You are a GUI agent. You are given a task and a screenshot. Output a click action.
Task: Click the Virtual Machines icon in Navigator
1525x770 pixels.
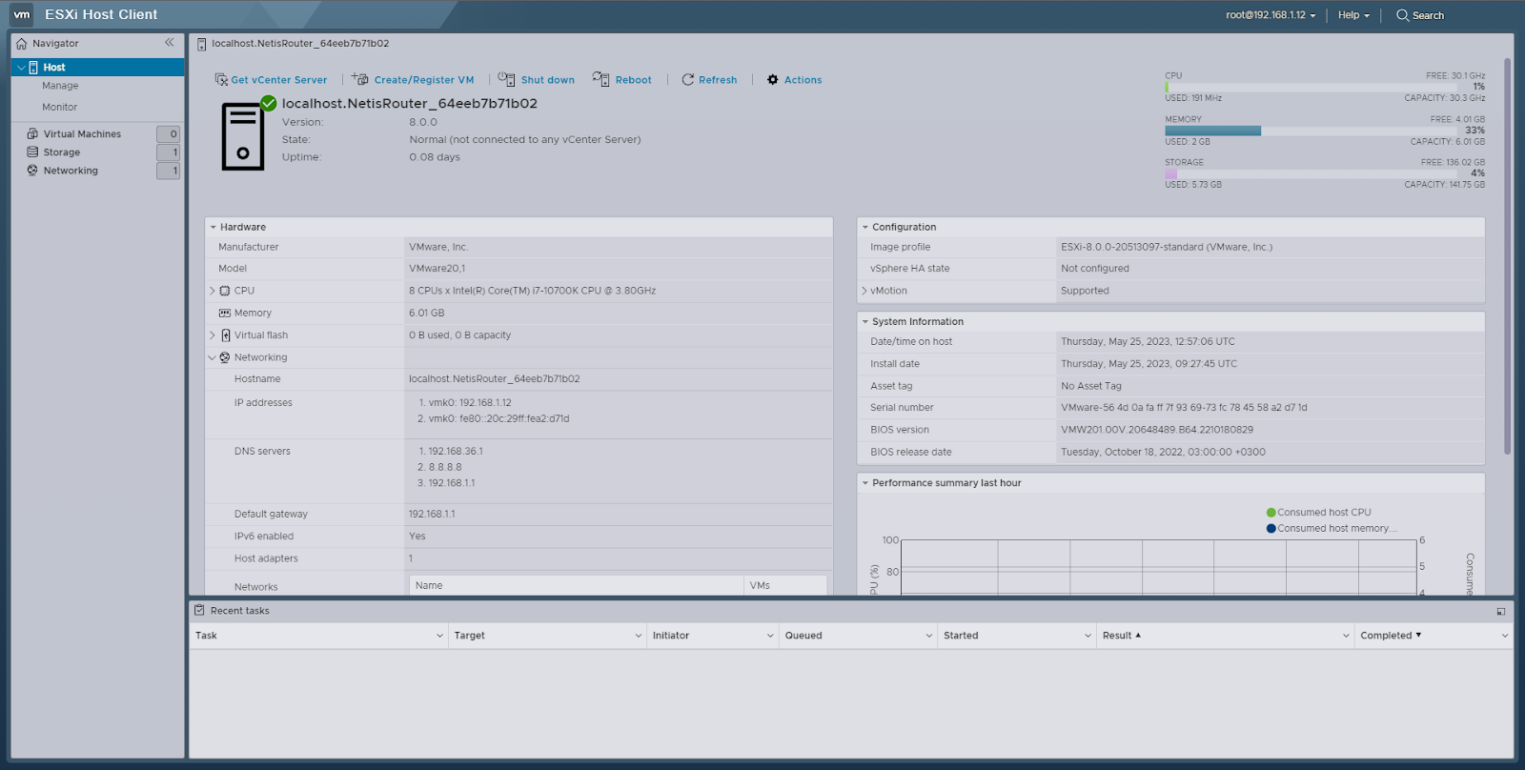[33, 134]
